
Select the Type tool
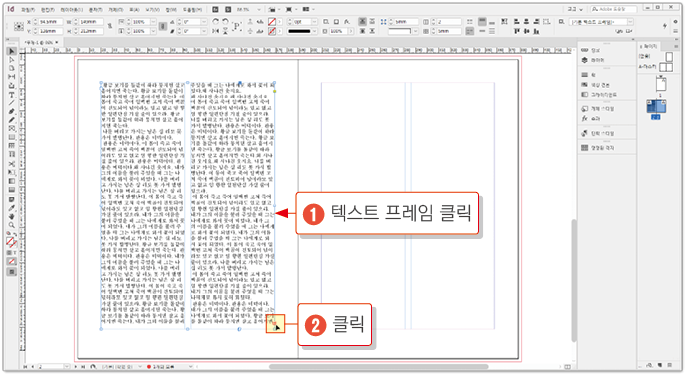[12, 94]
